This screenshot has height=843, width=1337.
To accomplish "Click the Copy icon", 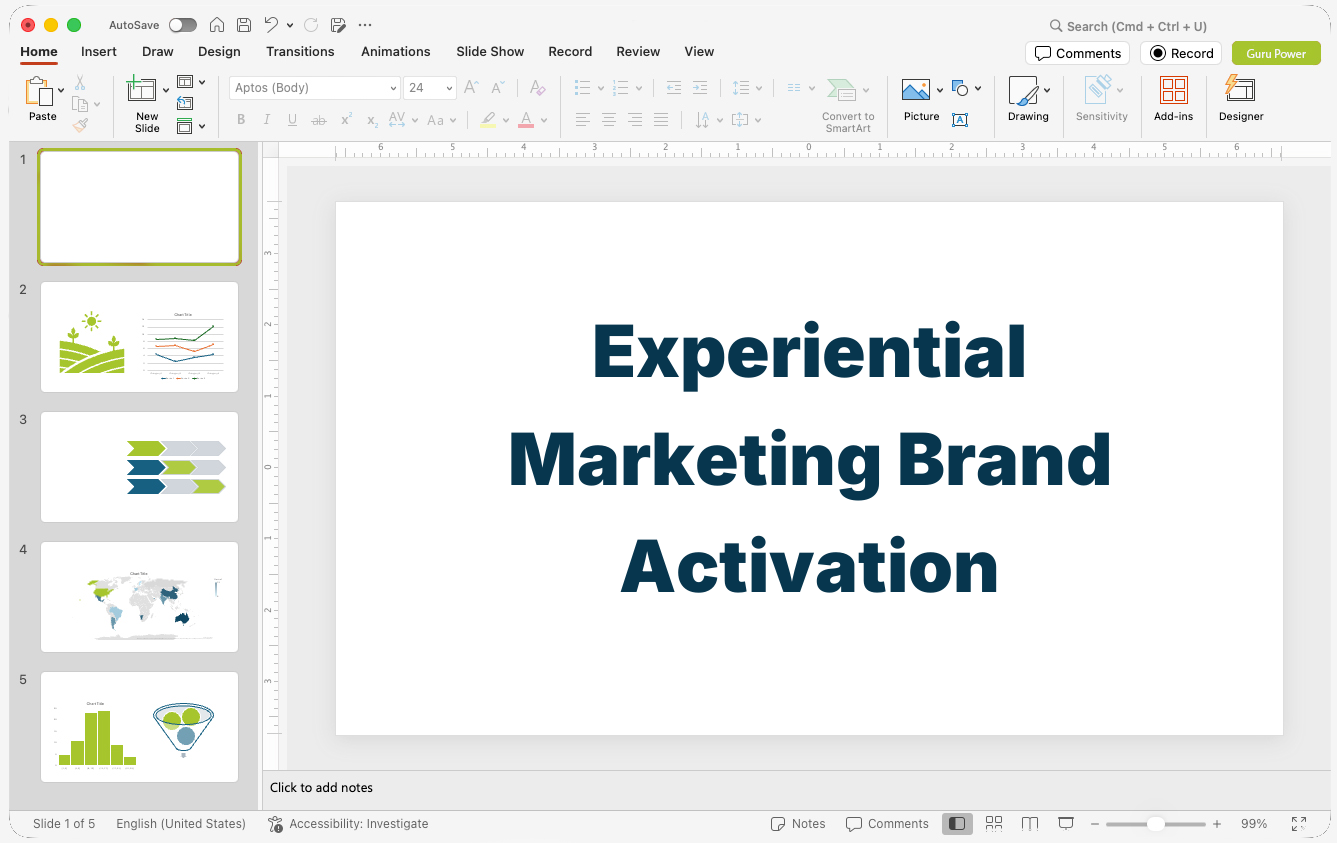I will [x=80, y=104].
